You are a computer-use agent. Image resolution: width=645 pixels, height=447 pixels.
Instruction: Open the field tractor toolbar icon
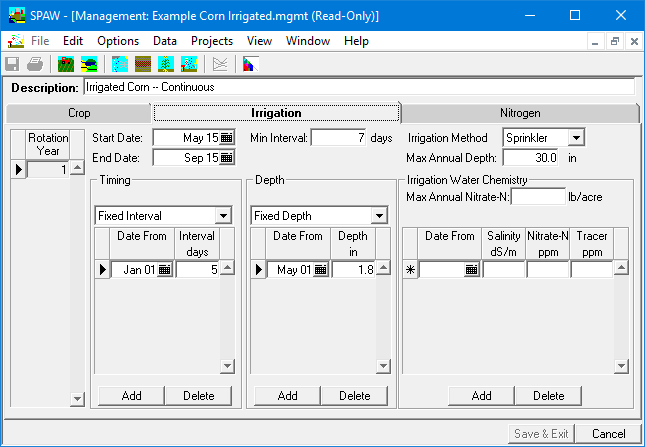(66, 64)
